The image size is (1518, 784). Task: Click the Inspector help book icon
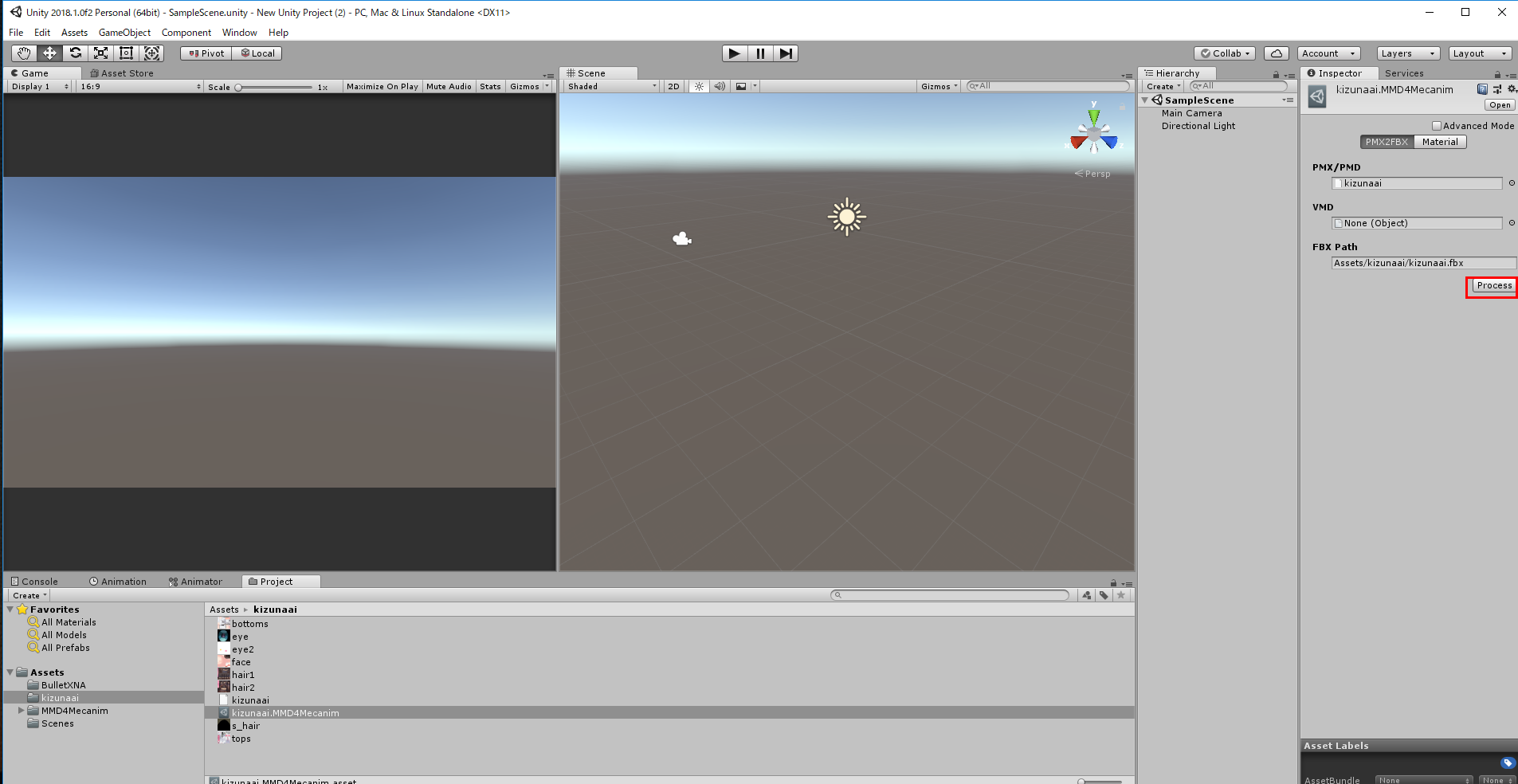[x=1482, y=89]
